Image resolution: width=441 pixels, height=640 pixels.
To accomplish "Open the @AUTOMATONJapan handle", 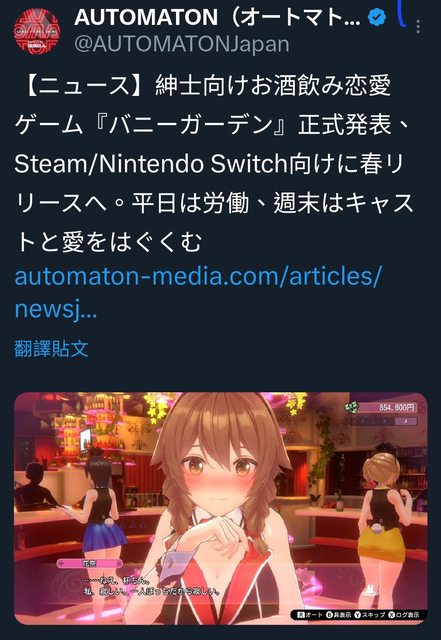I will tap(182, 44).
